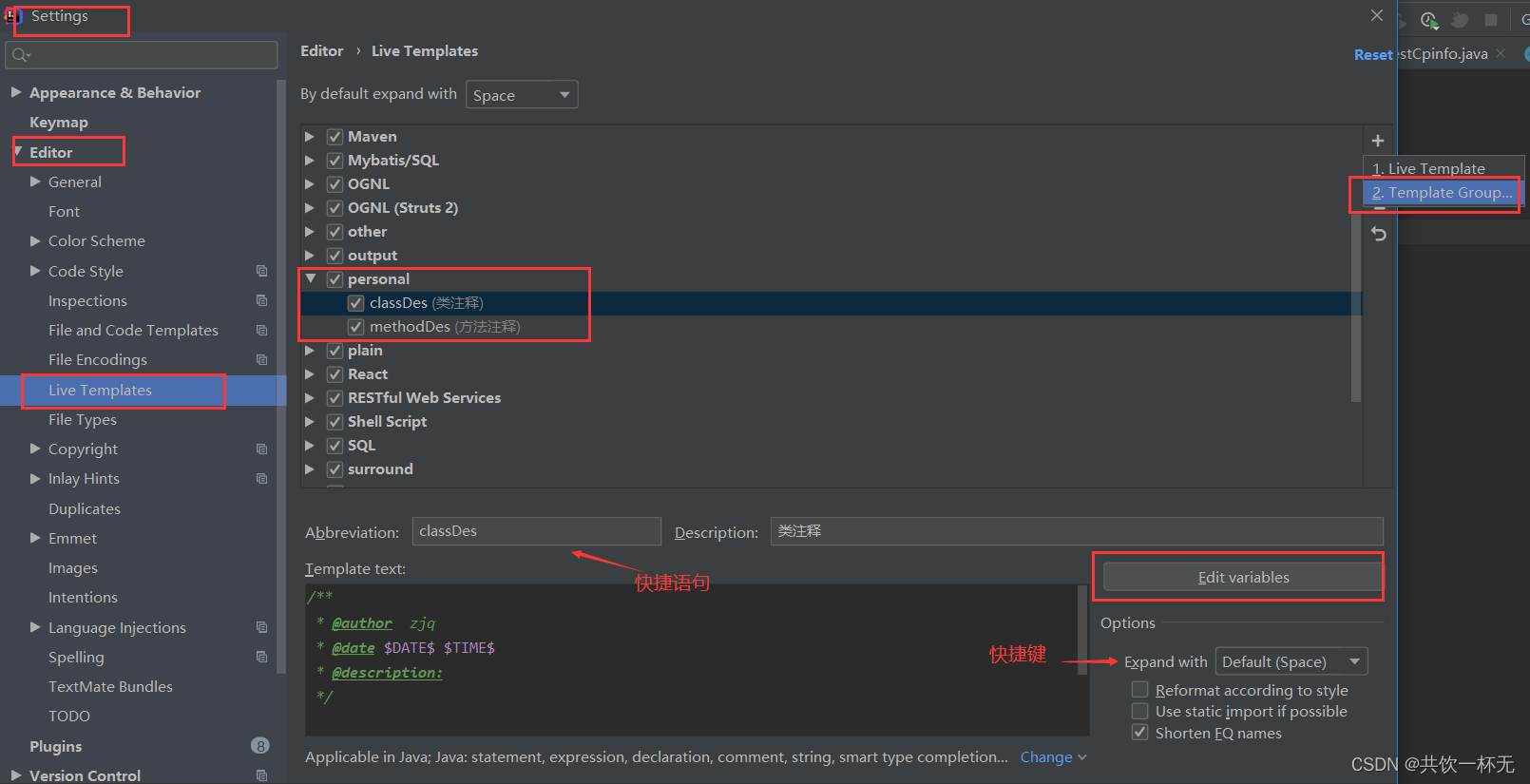Click the Stop square icon in IDE toolbar
Screen dimensions: 1530x784
(x=1491, y=20)
